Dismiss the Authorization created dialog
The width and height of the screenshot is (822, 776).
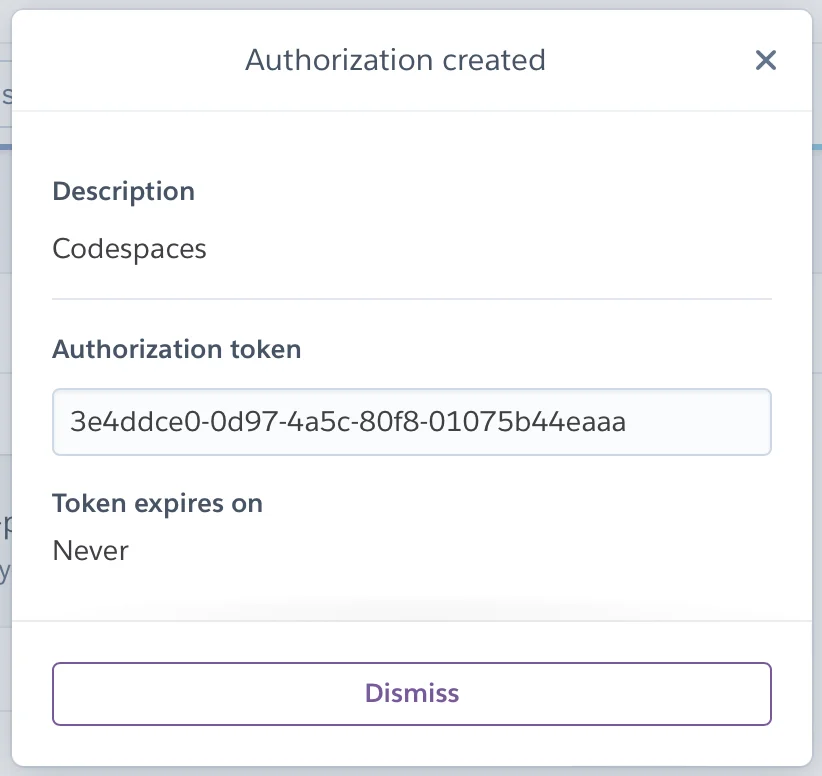pyautogui.click(x=411, y=693)
